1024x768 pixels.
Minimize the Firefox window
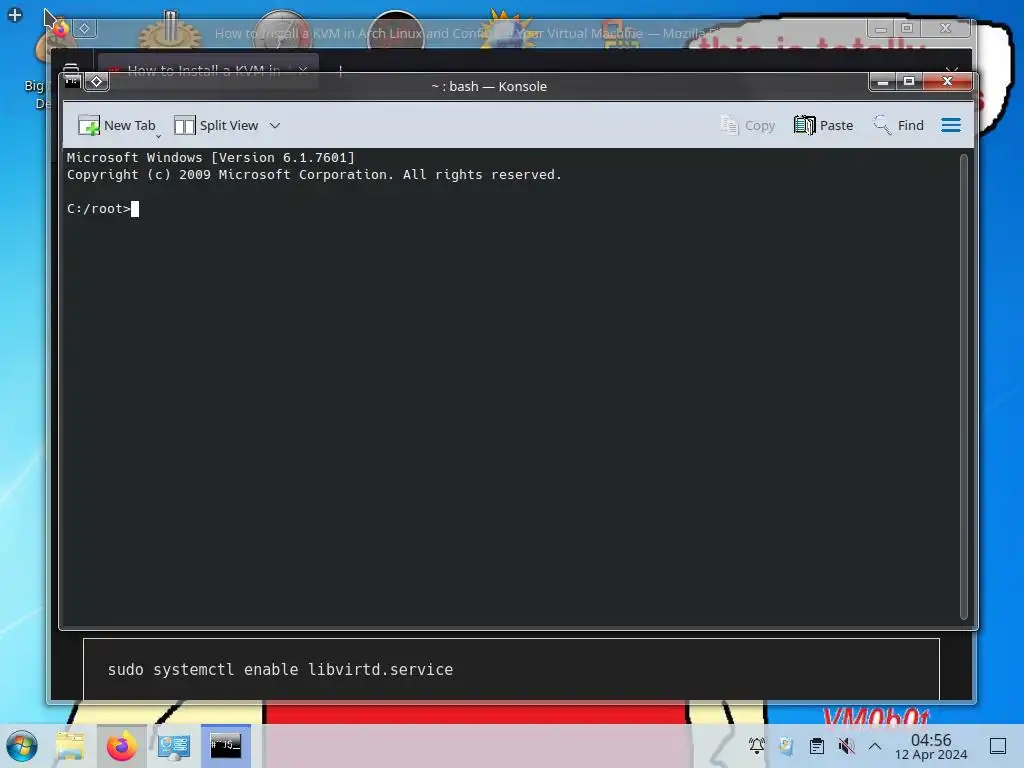coord(880,29)
